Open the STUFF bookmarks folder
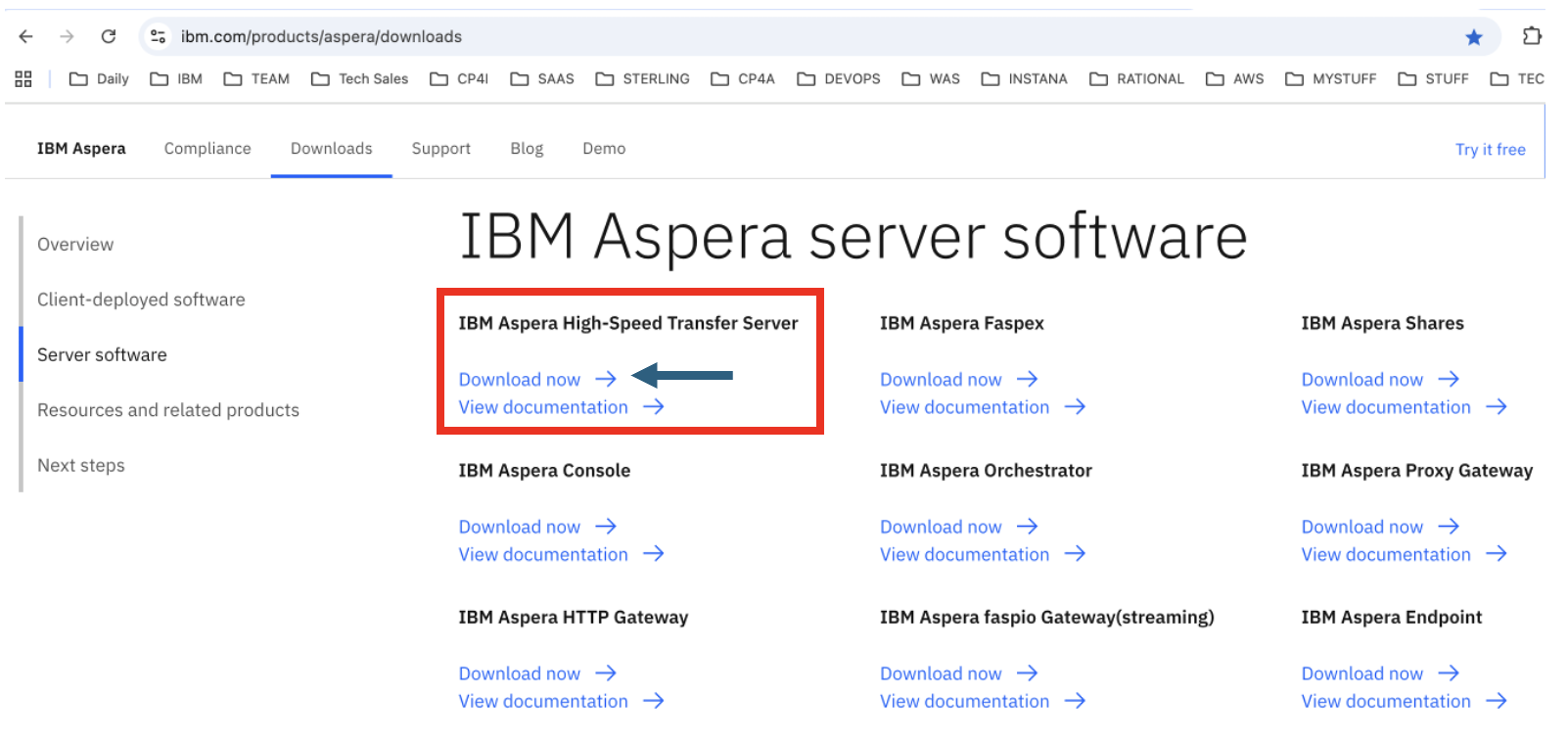 [x=1433, y=78]
